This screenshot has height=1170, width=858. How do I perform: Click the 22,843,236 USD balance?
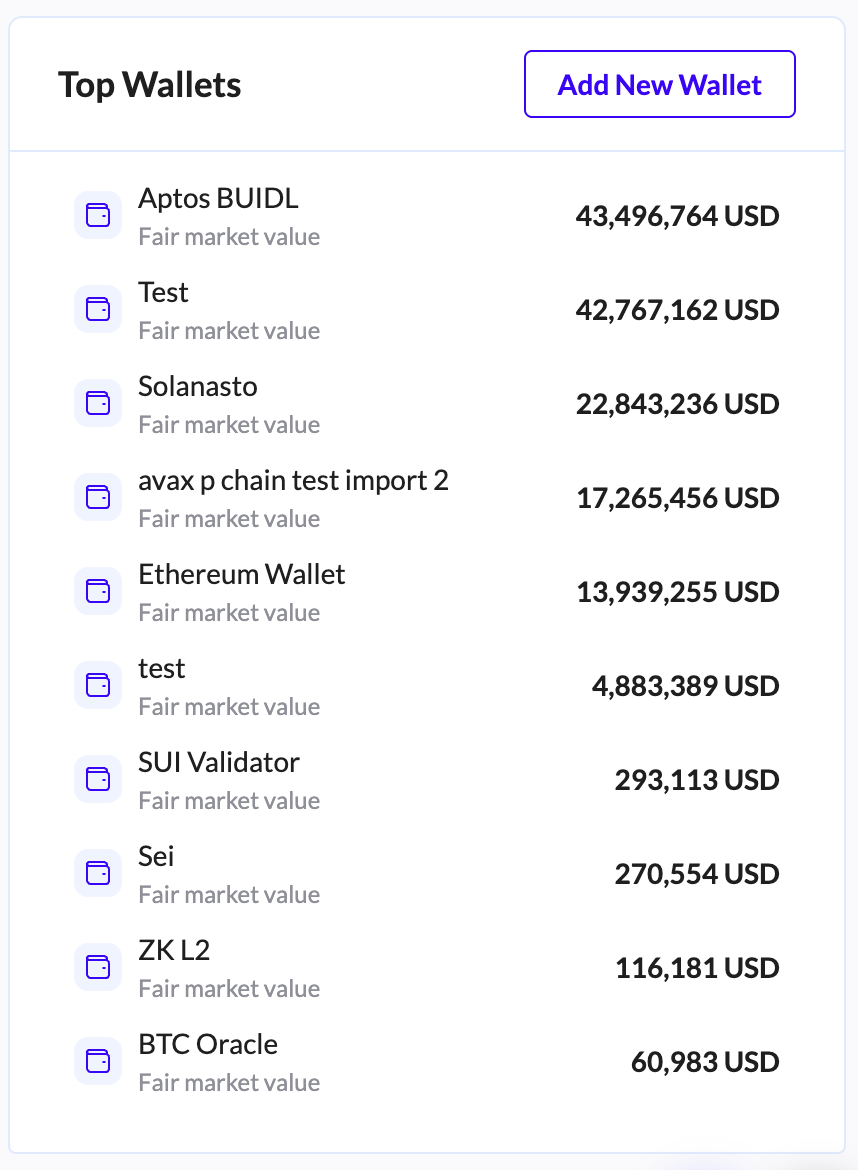point(677,404)
